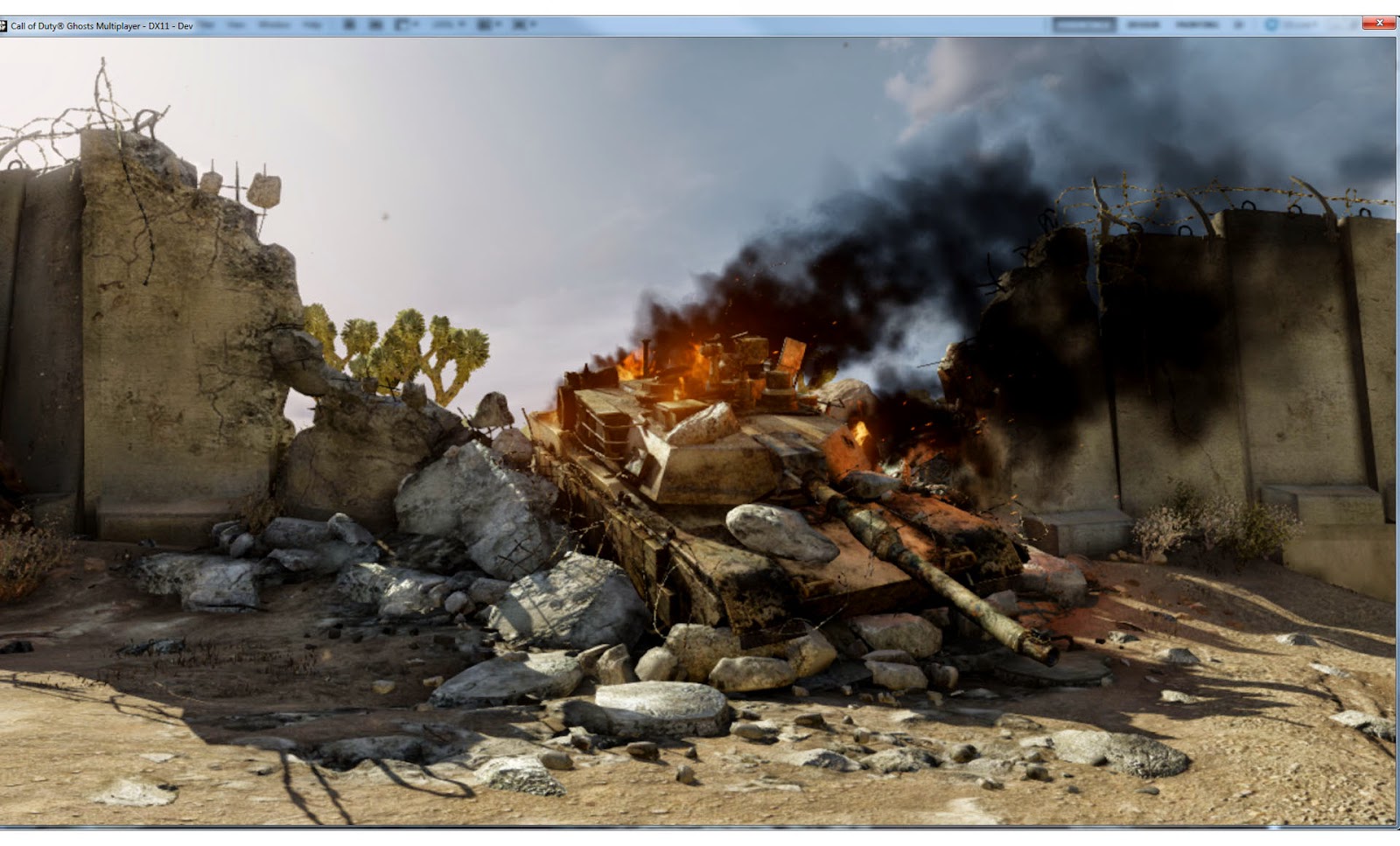Close the Call of Duty Ghosts window
The width and height of the screenshot is (1400, 846).
click(1378, 23)
